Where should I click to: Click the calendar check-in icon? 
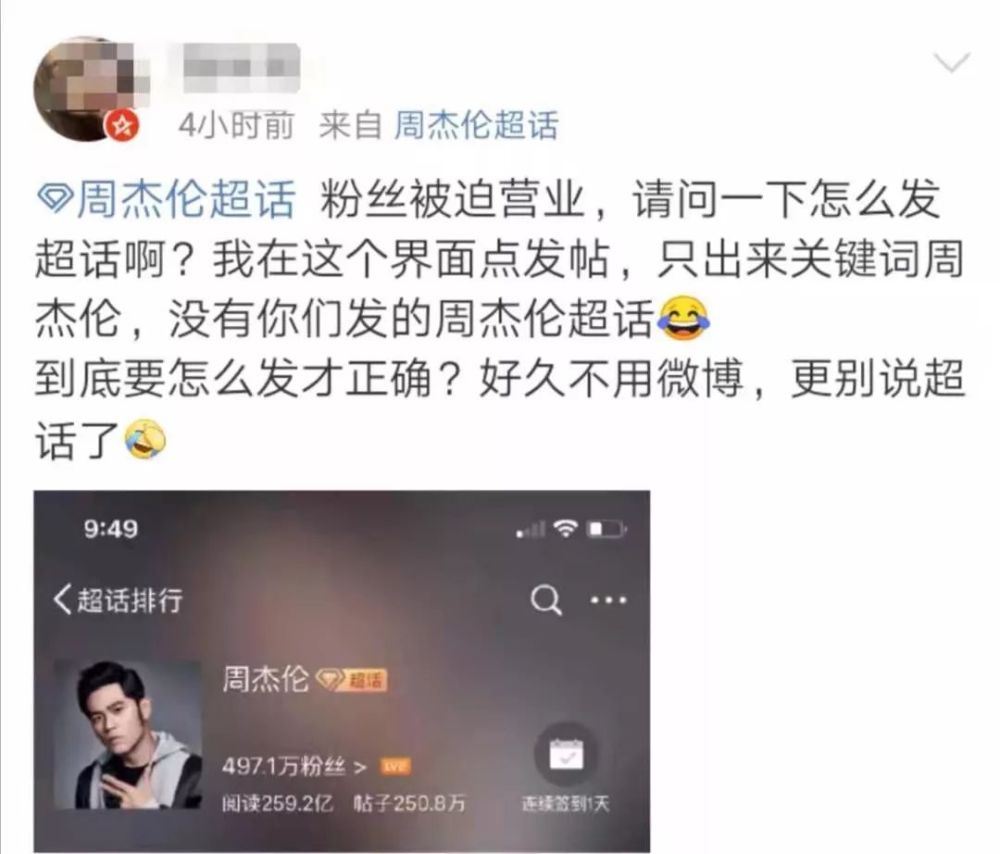tap(566, 754)
